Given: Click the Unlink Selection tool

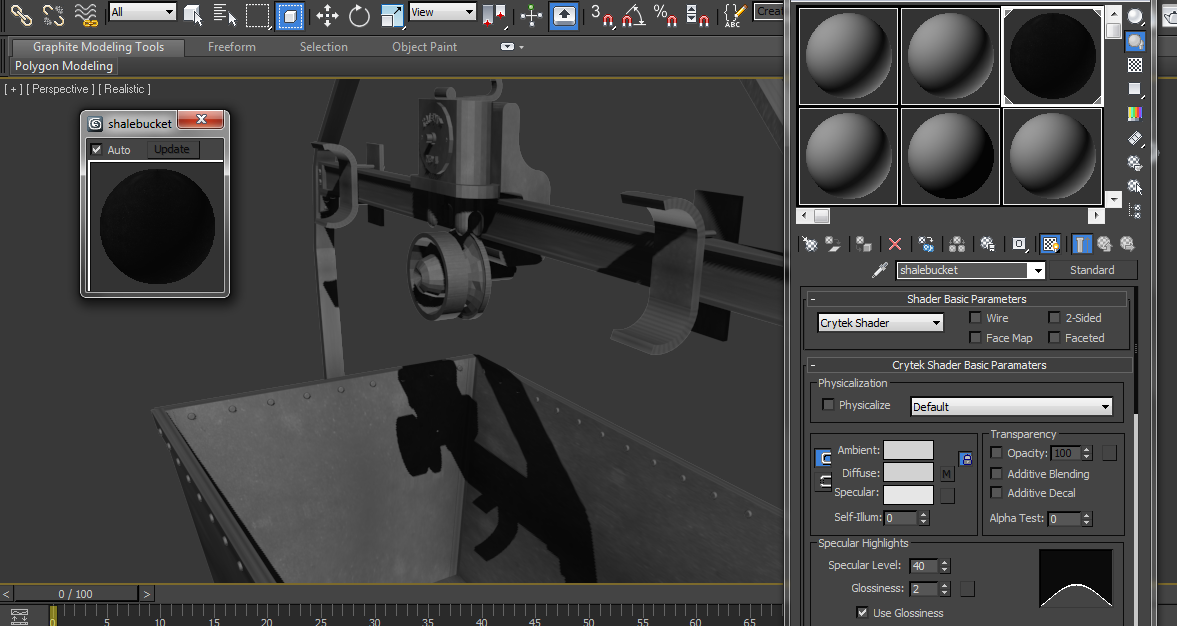Looking at the screenshot, I should (x=53, y=14).
